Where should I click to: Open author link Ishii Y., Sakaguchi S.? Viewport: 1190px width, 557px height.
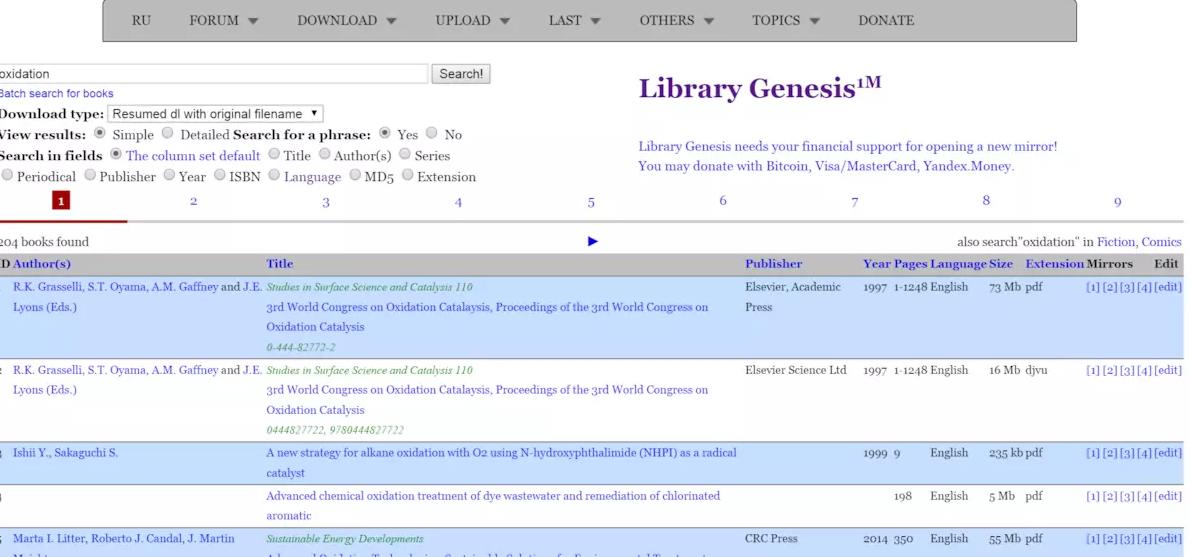tap(65, 453)
